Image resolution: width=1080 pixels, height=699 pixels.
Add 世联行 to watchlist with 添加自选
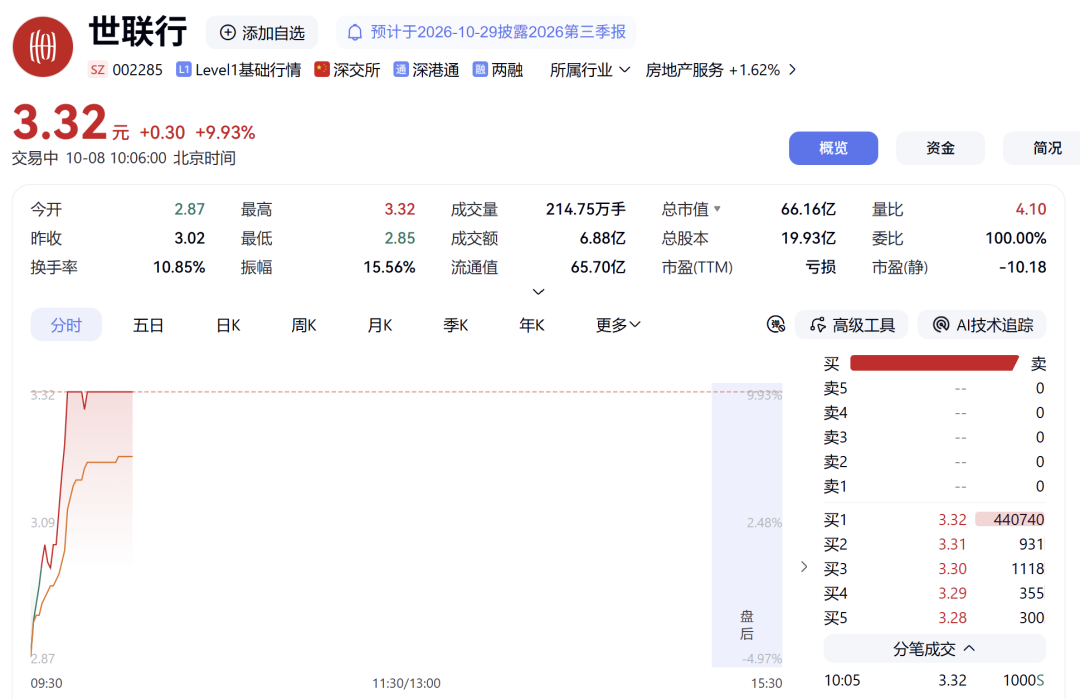[262, 32]
